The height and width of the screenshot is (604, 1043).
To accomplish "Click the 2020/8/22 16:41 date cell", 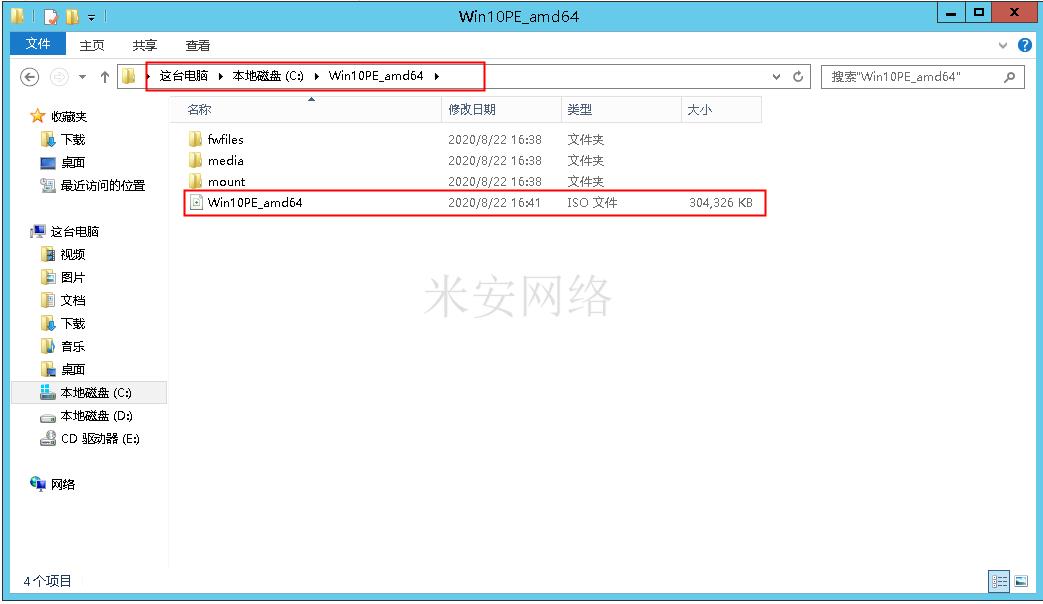I will point(494,202).
